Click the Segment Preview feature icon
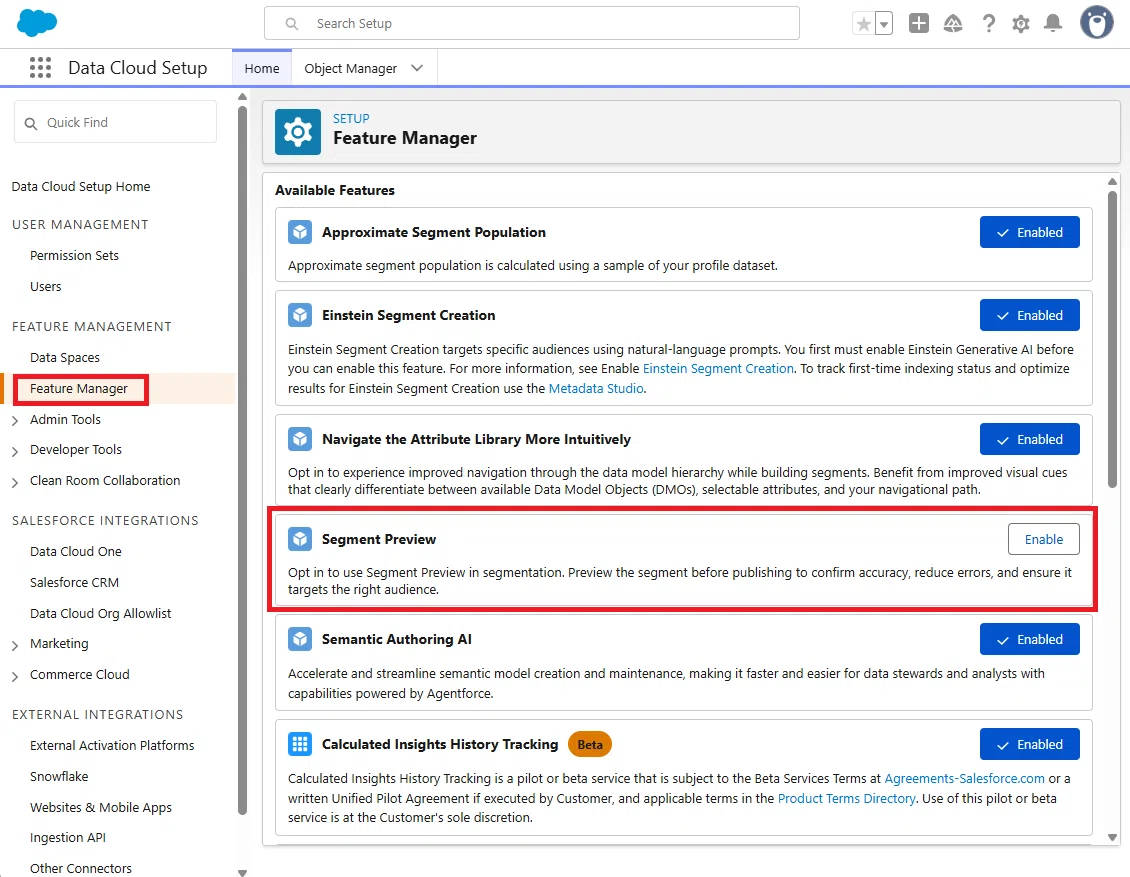 click(x=300, y=539)
